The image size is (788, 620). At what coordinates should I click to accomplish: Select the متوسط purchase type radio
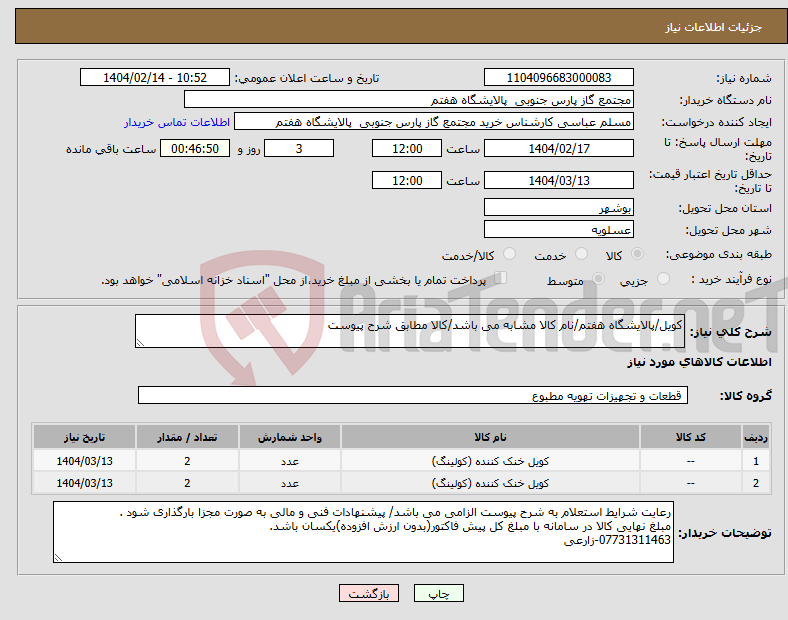(x=598, y=279)
